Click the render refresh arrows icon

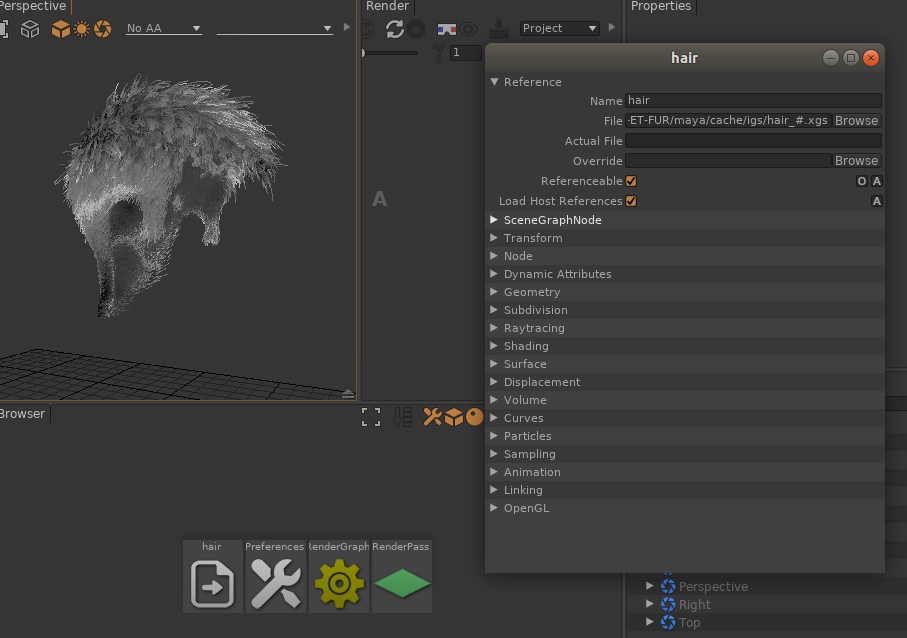[394, 29]
